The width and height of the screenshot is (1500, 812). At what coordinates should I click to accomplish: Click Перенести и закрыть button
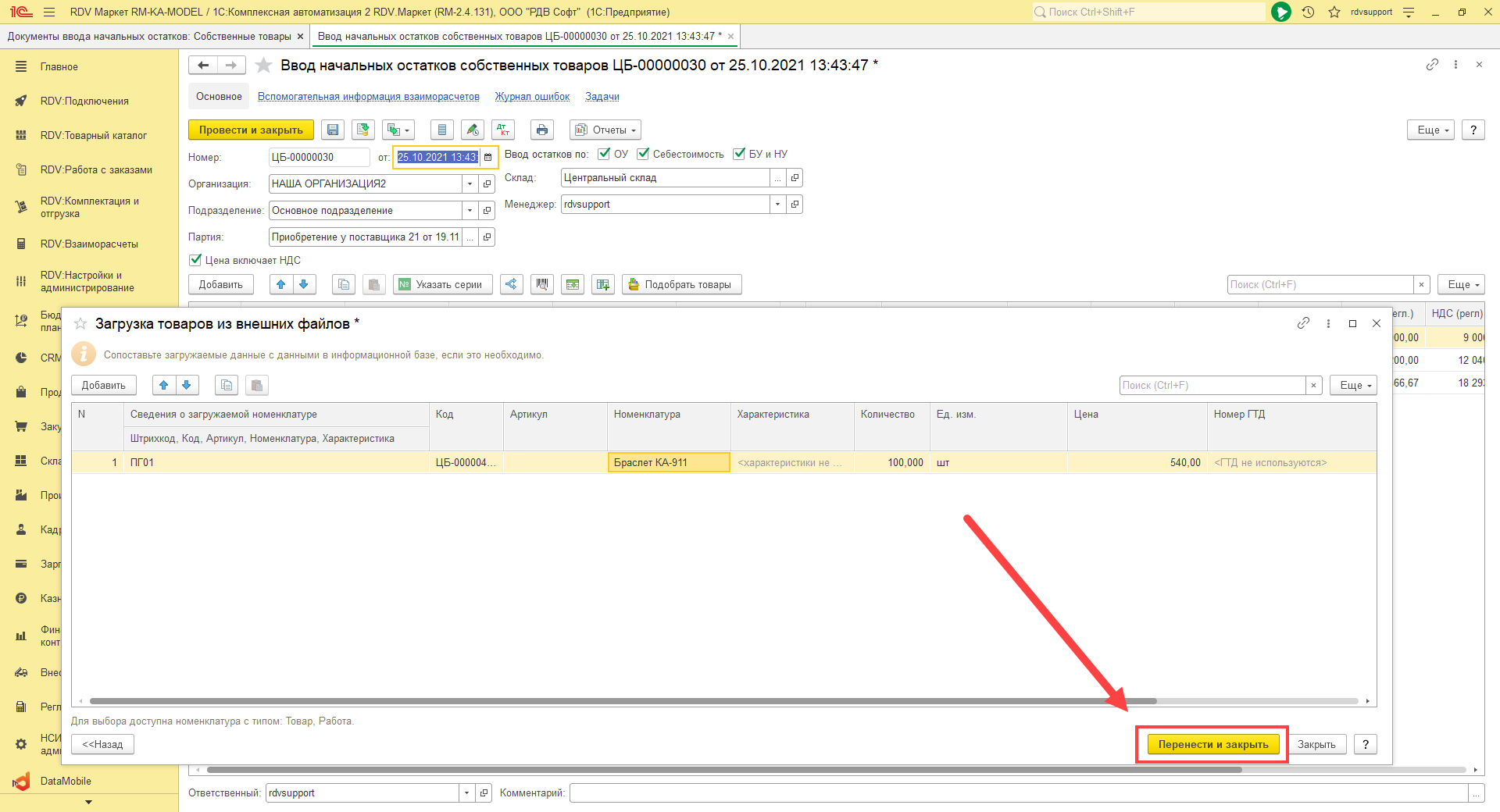click(x=1212, y=745)
